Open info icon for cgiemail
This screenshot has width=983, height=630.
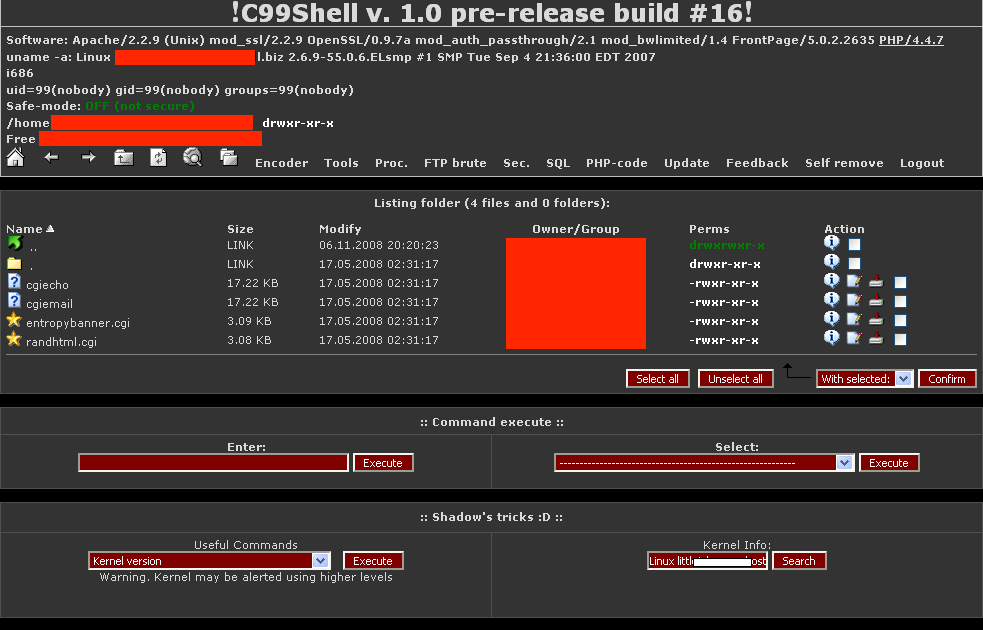(x=831, y=300)
